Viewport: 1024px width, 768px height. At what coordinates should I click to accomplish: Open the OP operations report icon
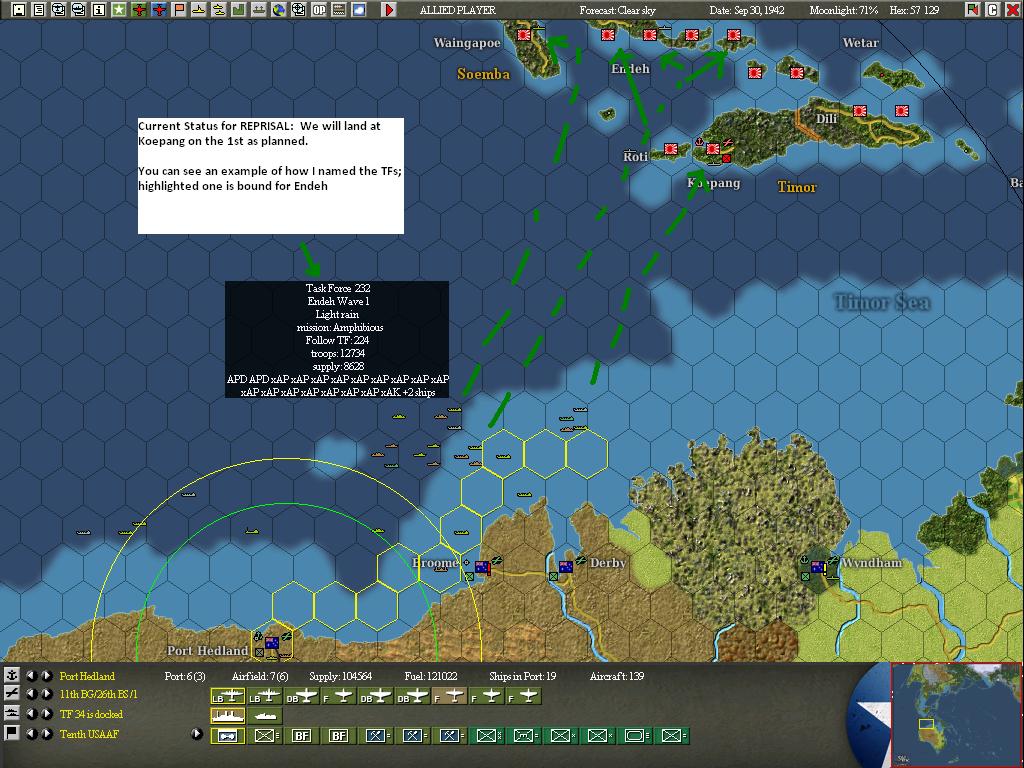click(319, 10)
